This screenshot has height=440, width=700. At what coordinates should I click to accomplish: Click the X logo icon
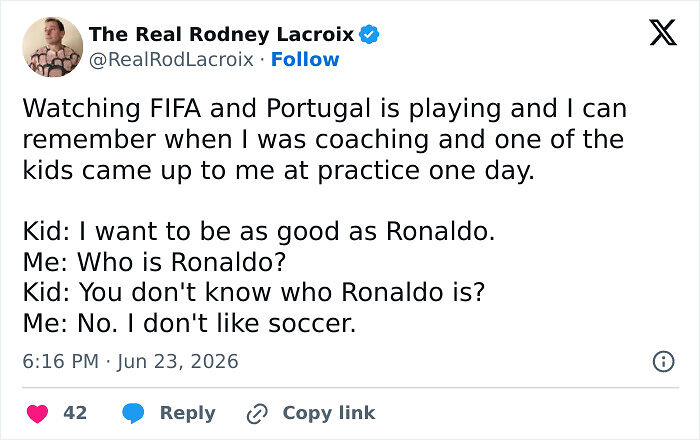pyautogui.click(x=663, y=32)
